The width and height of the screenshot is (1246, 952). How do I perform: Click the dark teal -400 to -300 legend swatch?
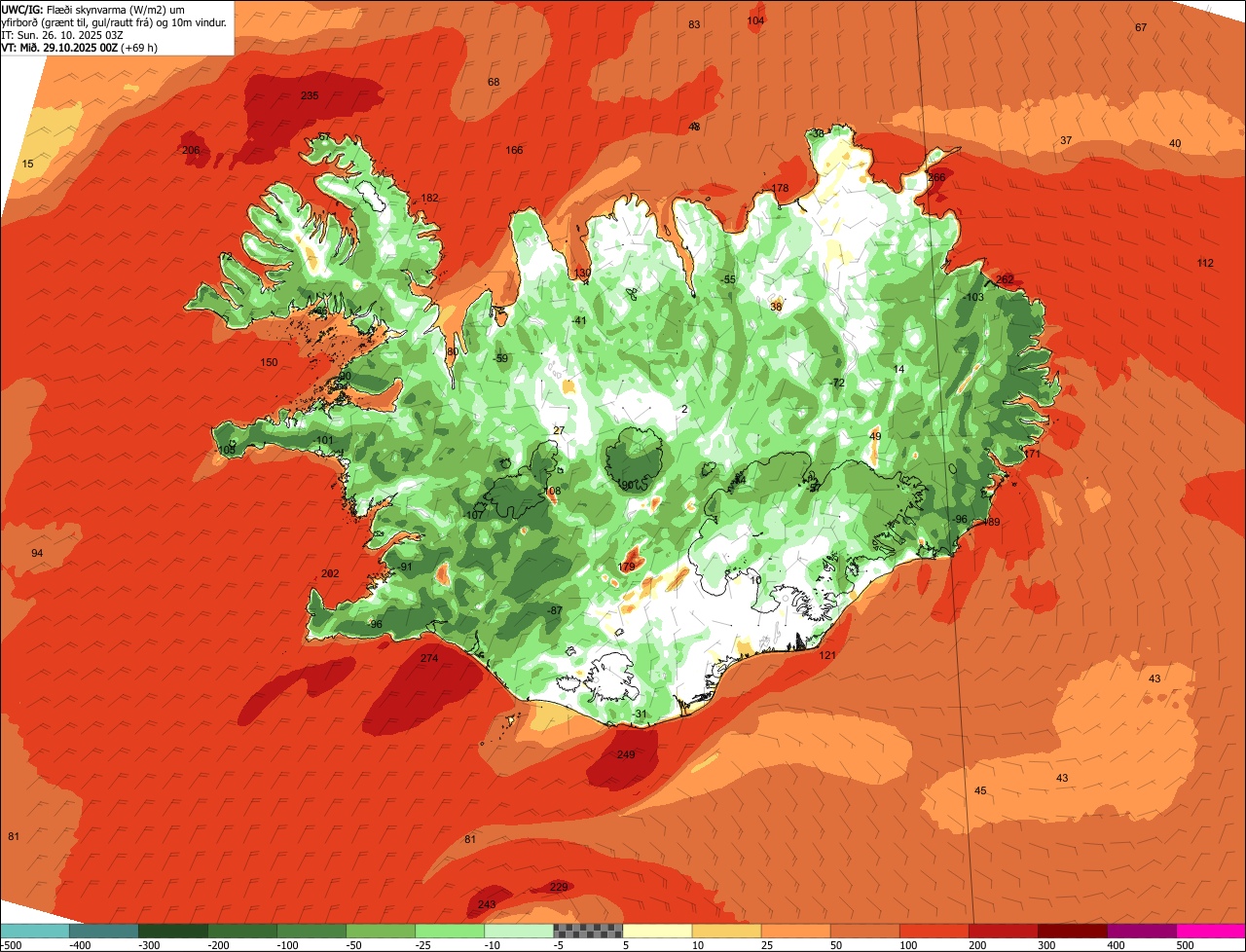point(103,932)
